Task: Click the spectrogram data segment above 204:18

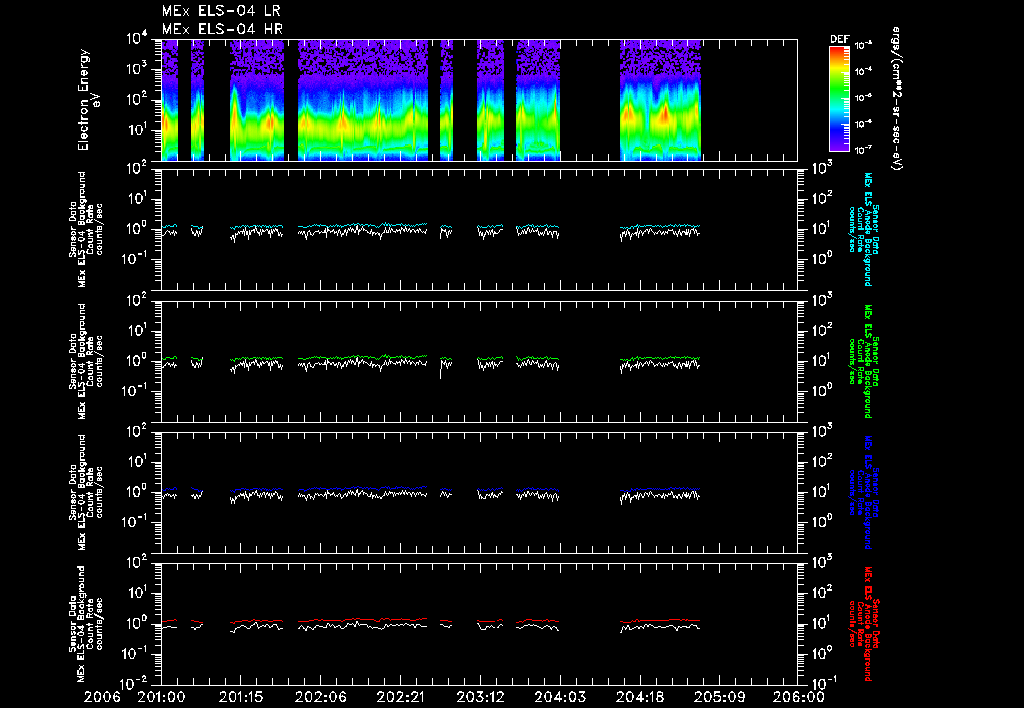Action: pyautogui.click(x=660, y=100)
